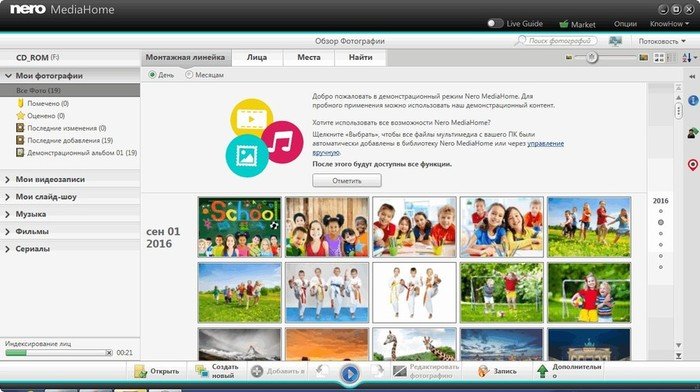Click the thumbnail size slider handle
The image size is (700, 392).
(x=592, y=58)
